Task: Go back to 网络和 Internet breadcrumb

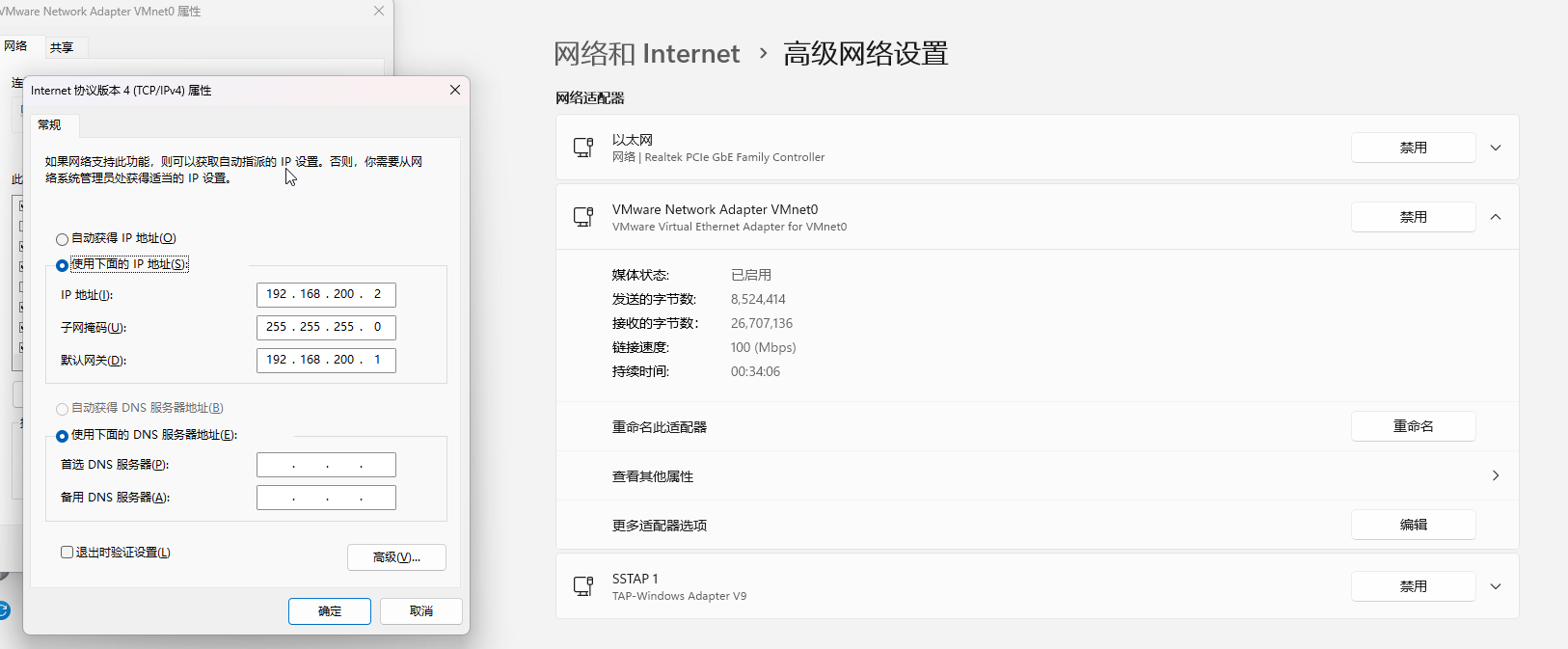Action: (647, 54)
